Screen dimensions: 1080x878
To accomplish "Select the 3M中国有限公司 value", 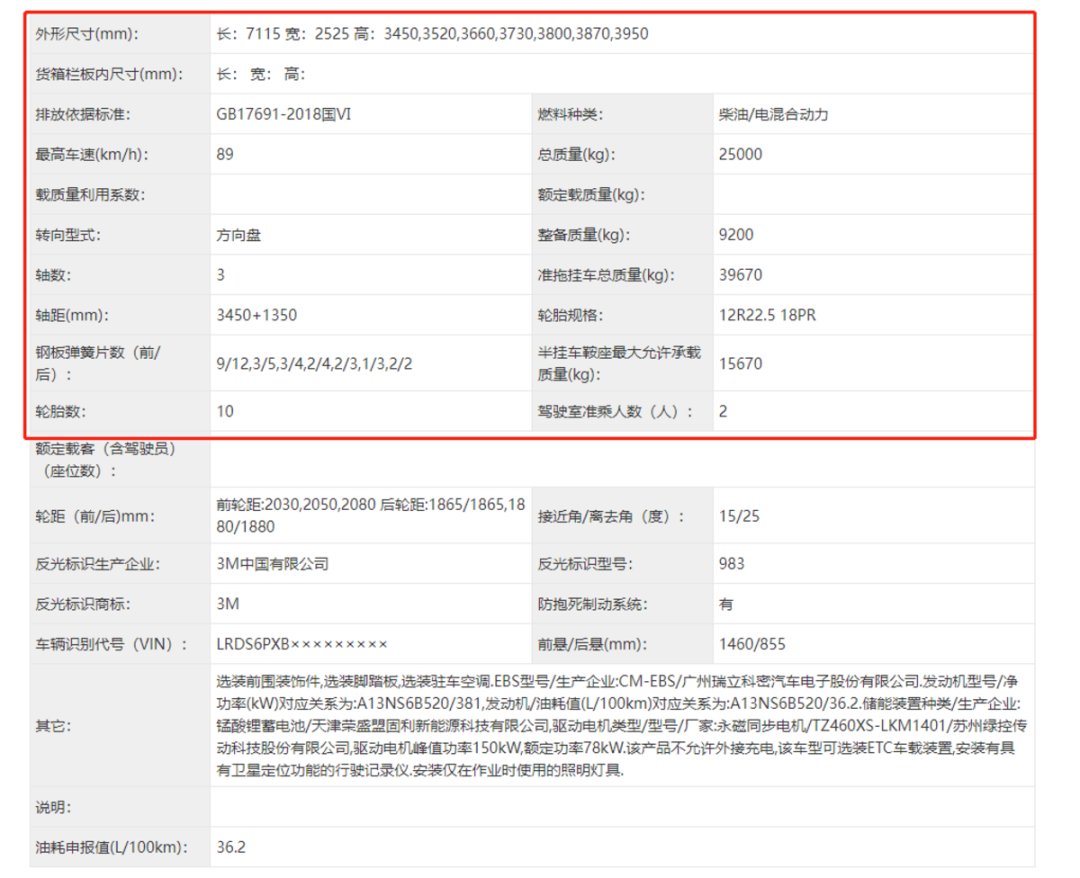I will coord(272,564).
